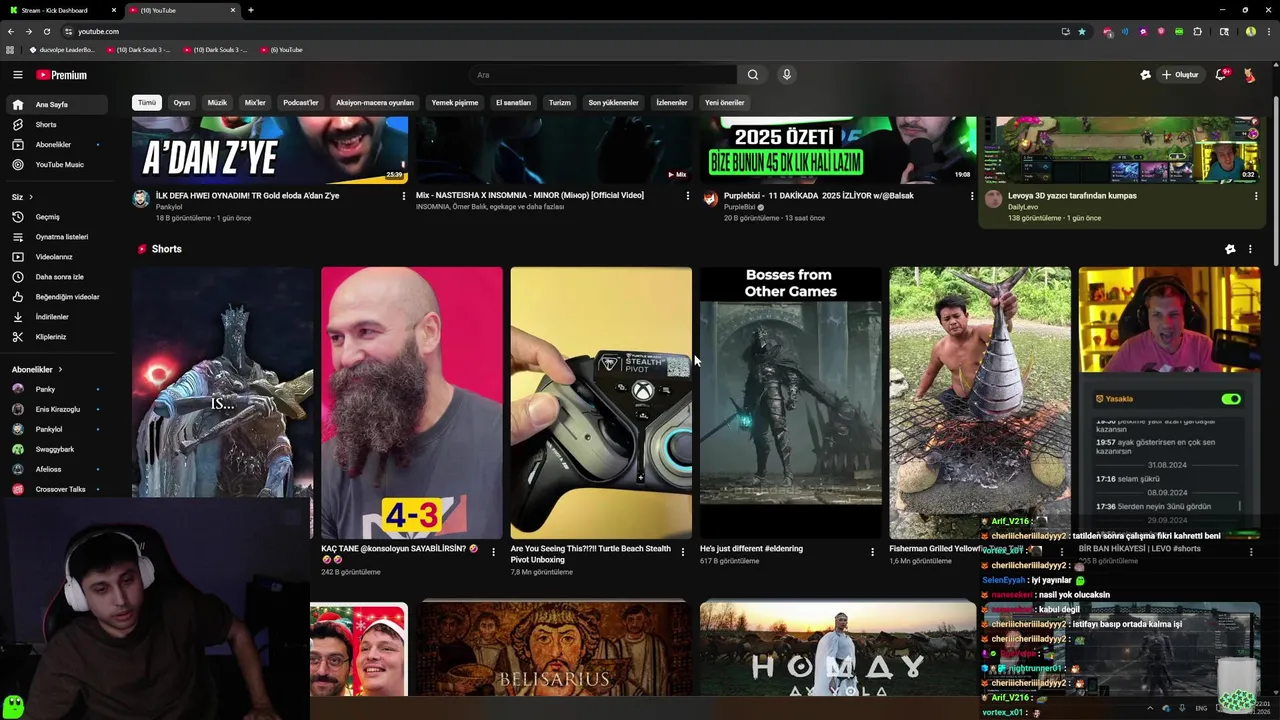Open options for He's just different short
This screenshot has width=1280, height=720.
click(x=872, y=551)
